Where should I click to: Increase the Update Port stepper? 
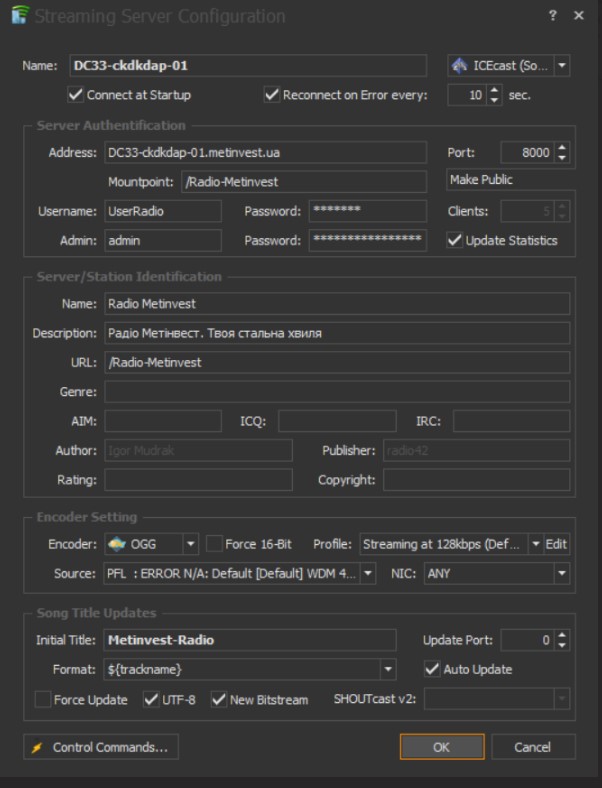pyautogui.click(x=562, y=635)
